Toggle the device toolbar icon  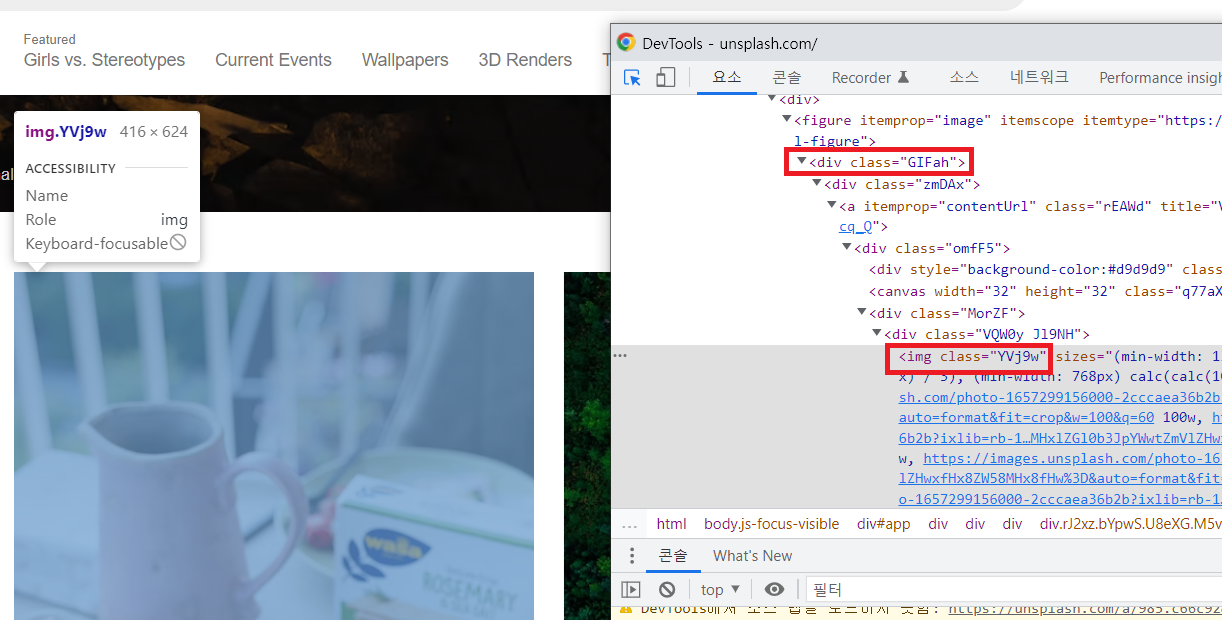click(665, 78)
